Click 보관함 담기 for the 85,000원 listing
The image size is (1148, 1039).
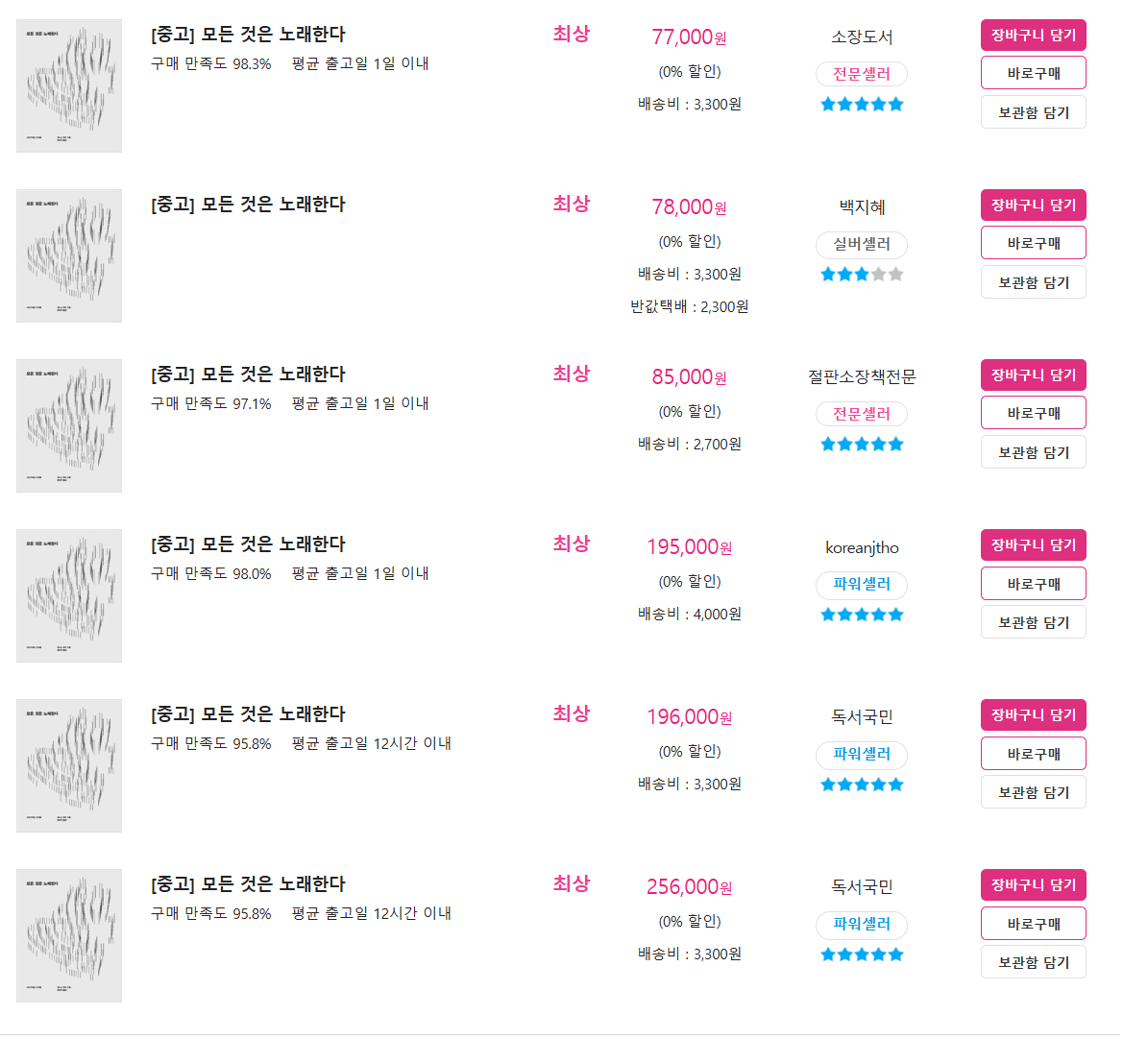(x=1033, y=452)
